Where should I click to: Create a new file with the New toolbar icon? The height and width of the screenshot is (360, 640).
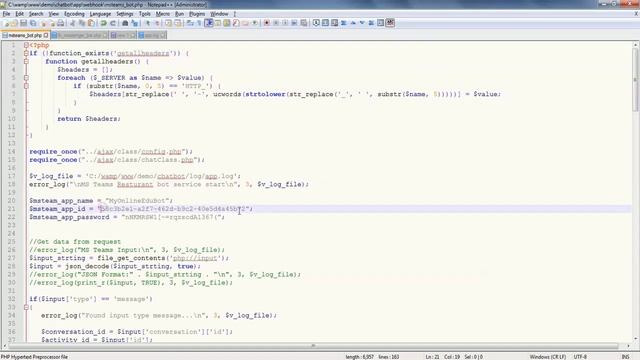point(6,23)
